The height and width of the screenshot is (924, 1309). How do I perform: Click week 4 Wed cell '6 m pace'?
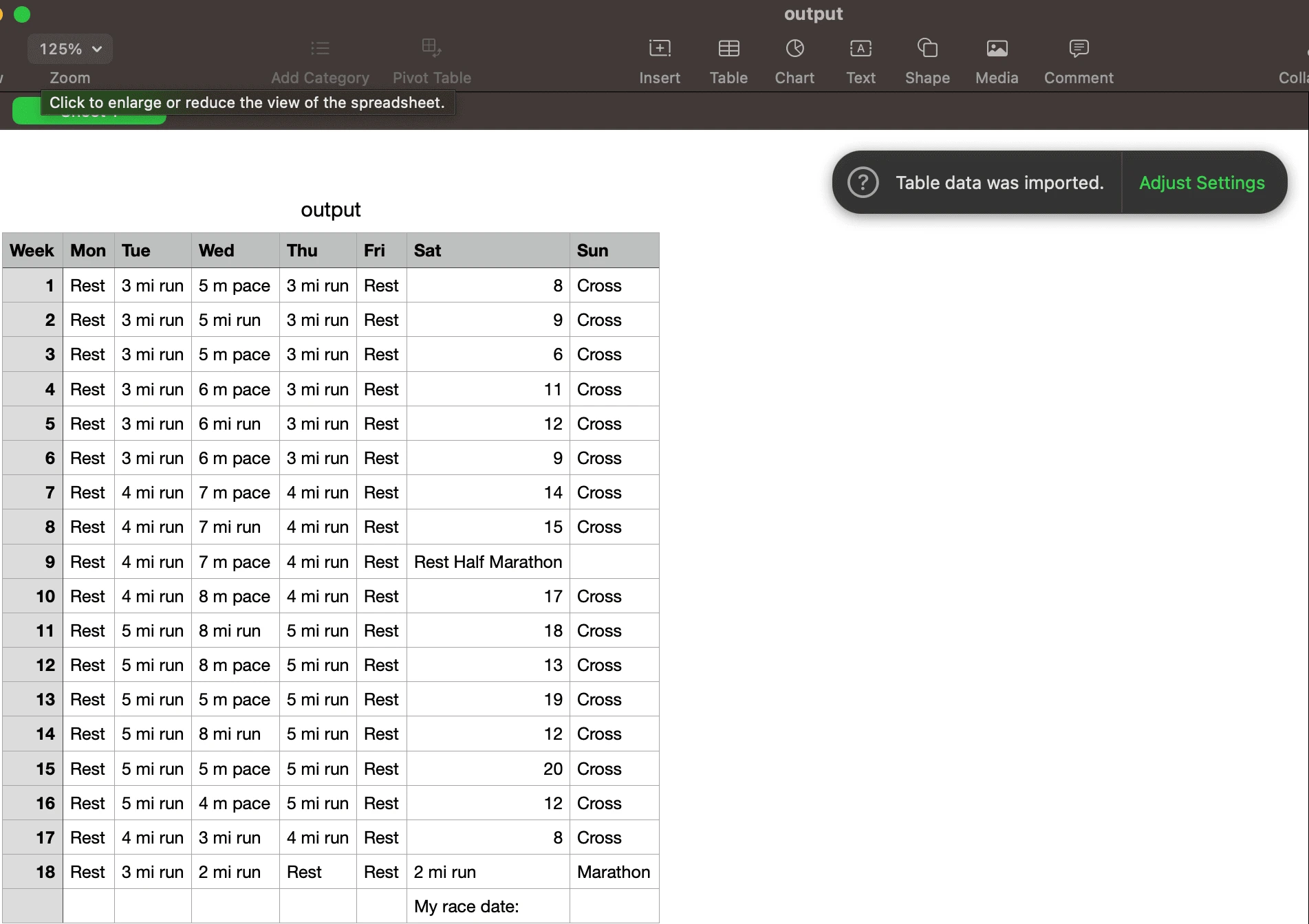point(235,389)
